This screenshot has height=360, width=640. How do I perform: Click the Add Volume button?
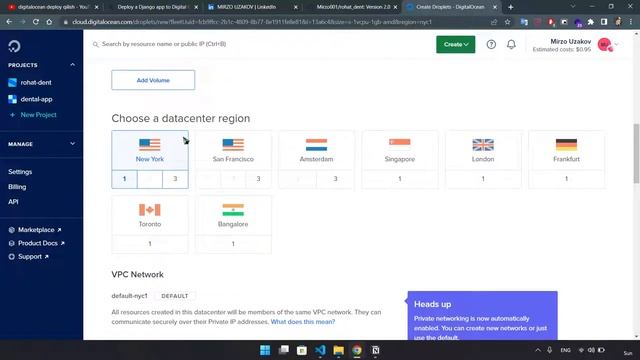pos(153,80)
